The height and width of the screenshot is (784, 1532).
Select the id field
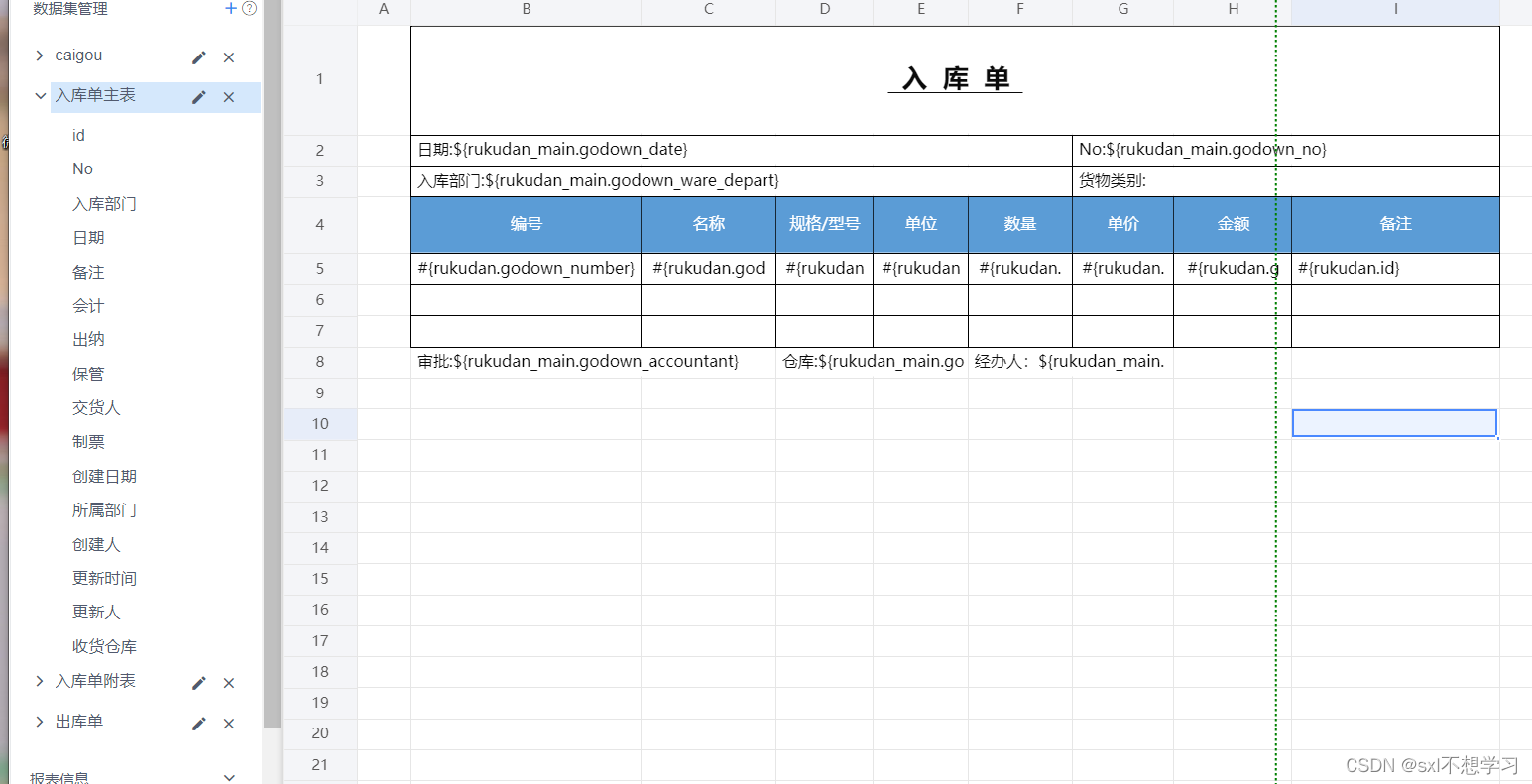[78, 135]
